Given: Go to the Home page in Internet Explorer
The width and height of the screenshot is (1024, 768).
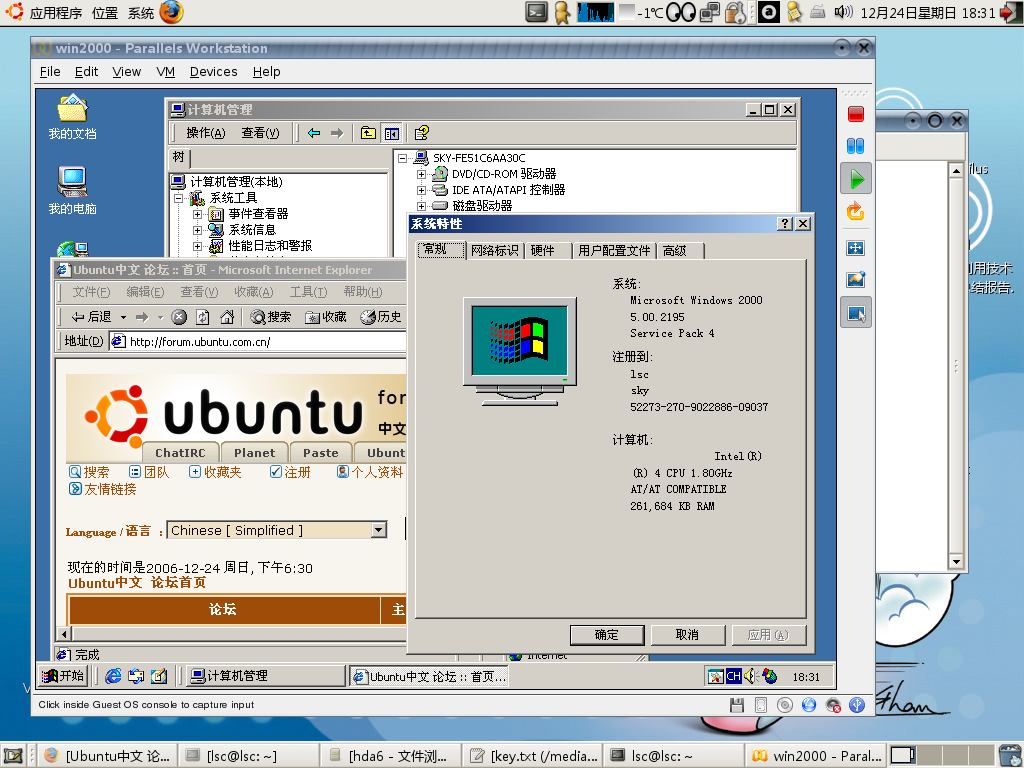Looking at the screenshot, I should pos(227,317).
